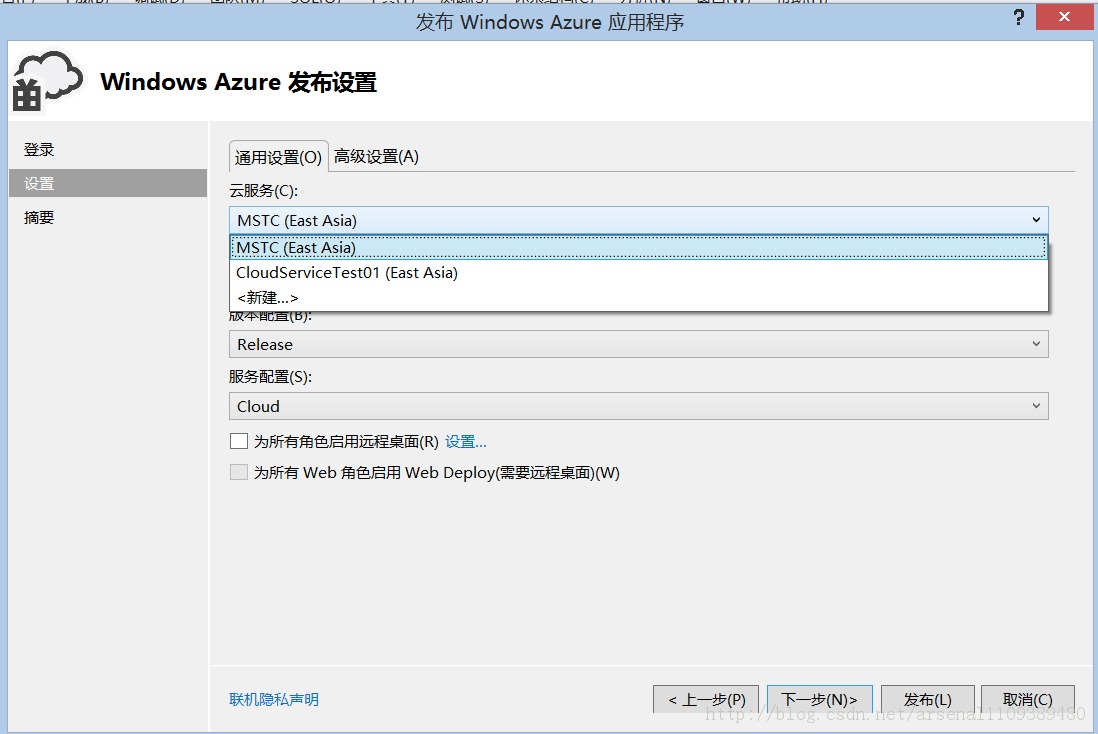Toggle the disabled Web Deploy for Web roles checkbox
The height and width of the screenshot is (734, 1098).
click(x=239, y=472)
